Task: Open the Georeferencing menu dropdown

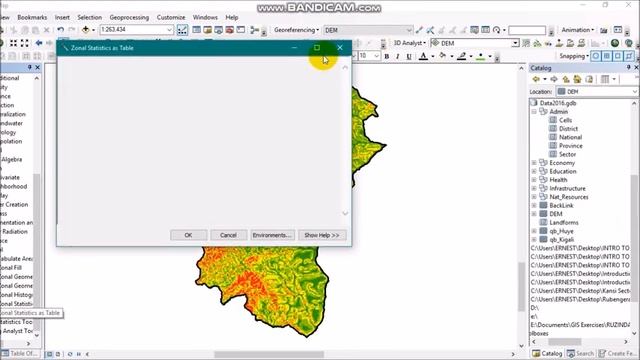Action: click(296, 30)
